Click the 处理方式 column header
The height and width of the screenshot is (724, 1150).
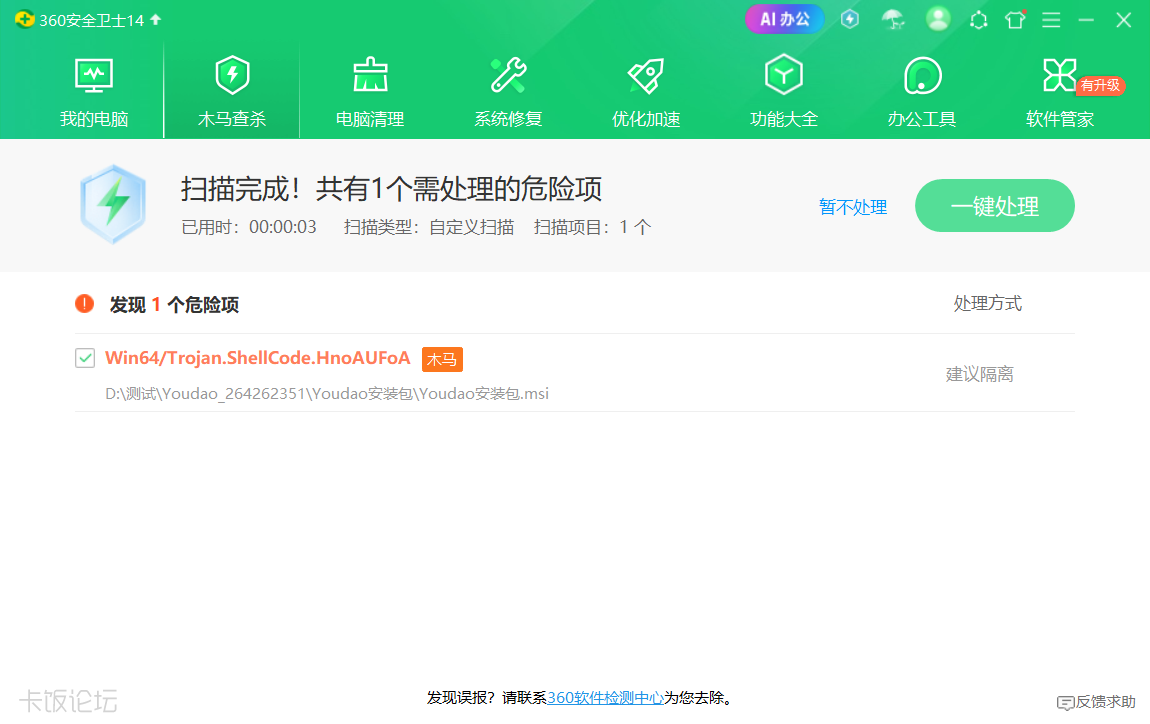(987, 303)
